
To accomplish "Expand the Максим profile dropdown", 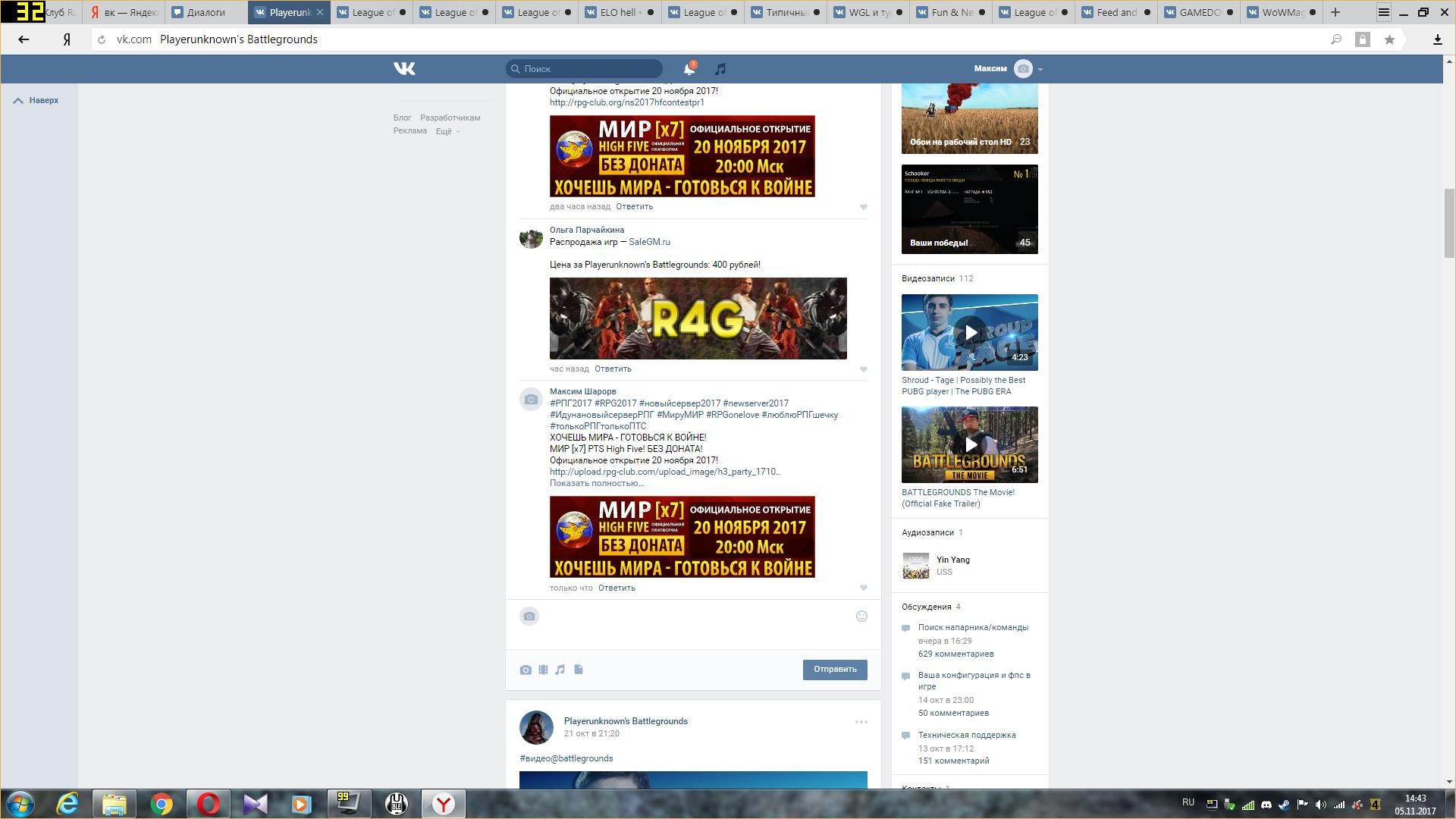I will (x=1009, y=69).
